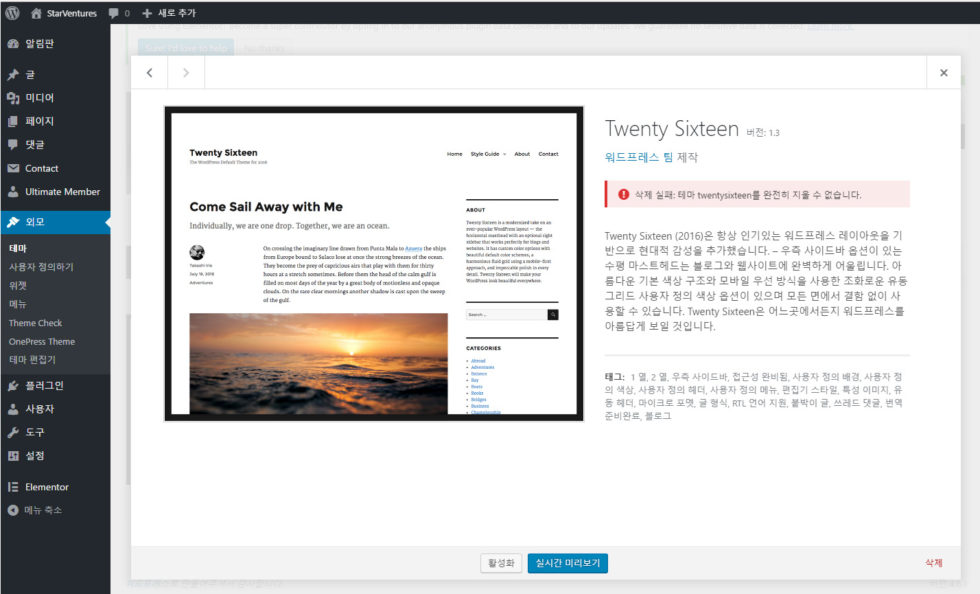Click the red error icon in delete-failed notice
The image size is (980, 594).
tap(623, 194)
